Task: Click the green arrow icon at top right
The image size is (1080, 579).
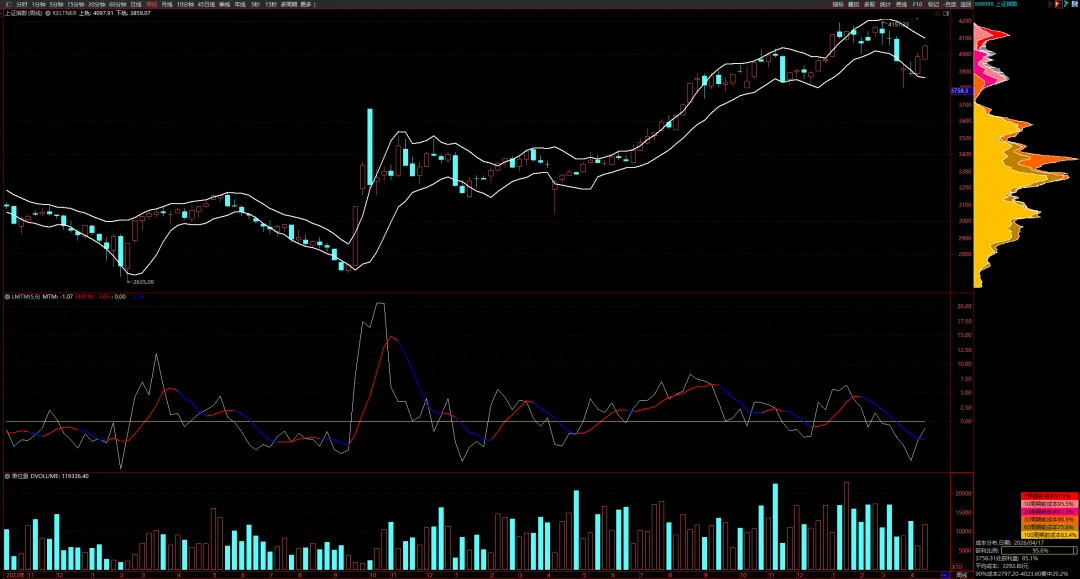Action: pos(1066,4)
